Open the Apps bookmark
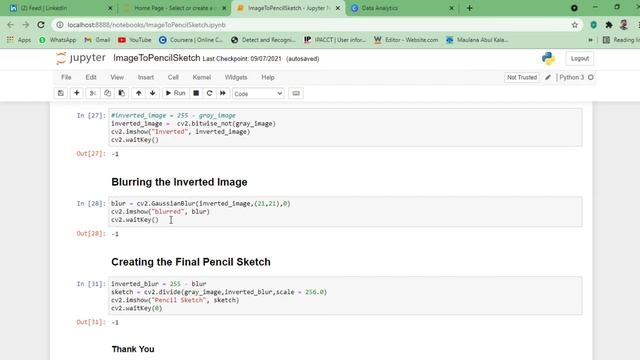Screen dimensions: 640x360 [x=19, y=40]
